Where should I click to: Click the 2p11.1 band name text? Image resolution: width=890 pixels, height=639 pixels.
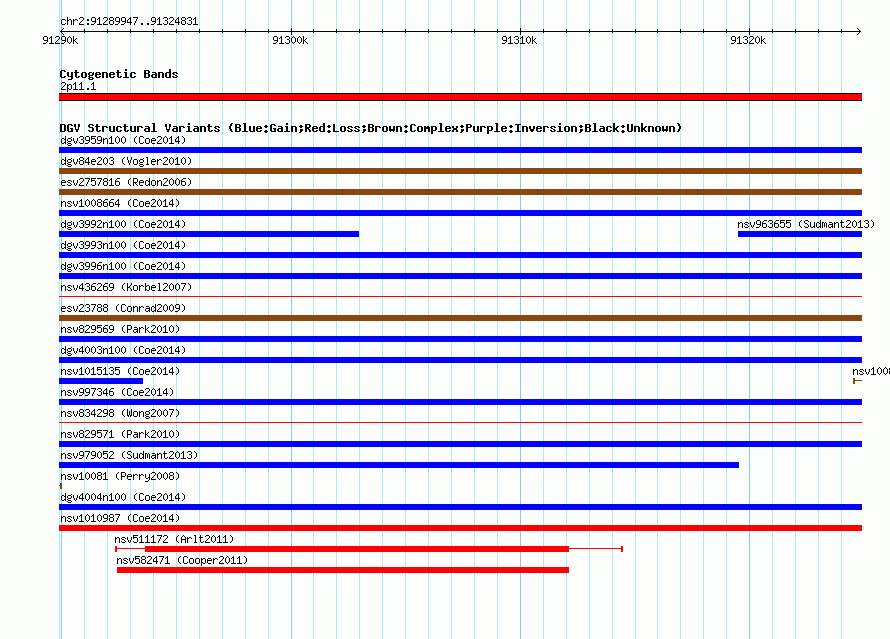78,86
